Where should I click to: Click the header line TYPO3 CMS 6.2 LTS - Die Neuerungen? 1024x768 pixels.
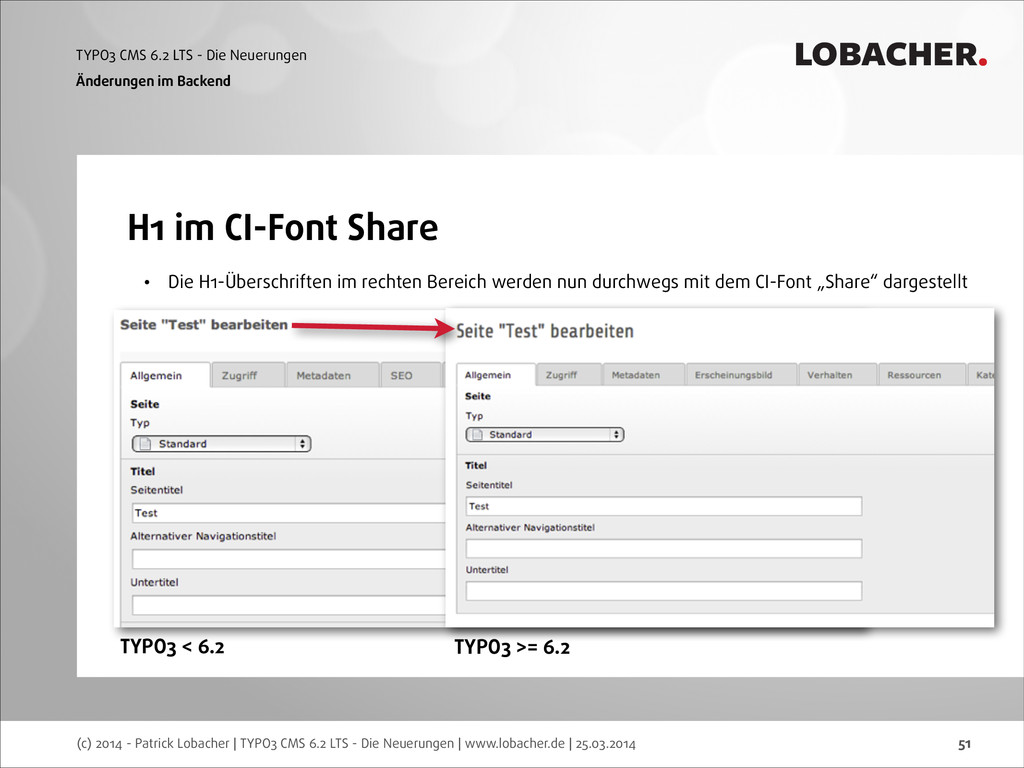(x=191, y=55)
